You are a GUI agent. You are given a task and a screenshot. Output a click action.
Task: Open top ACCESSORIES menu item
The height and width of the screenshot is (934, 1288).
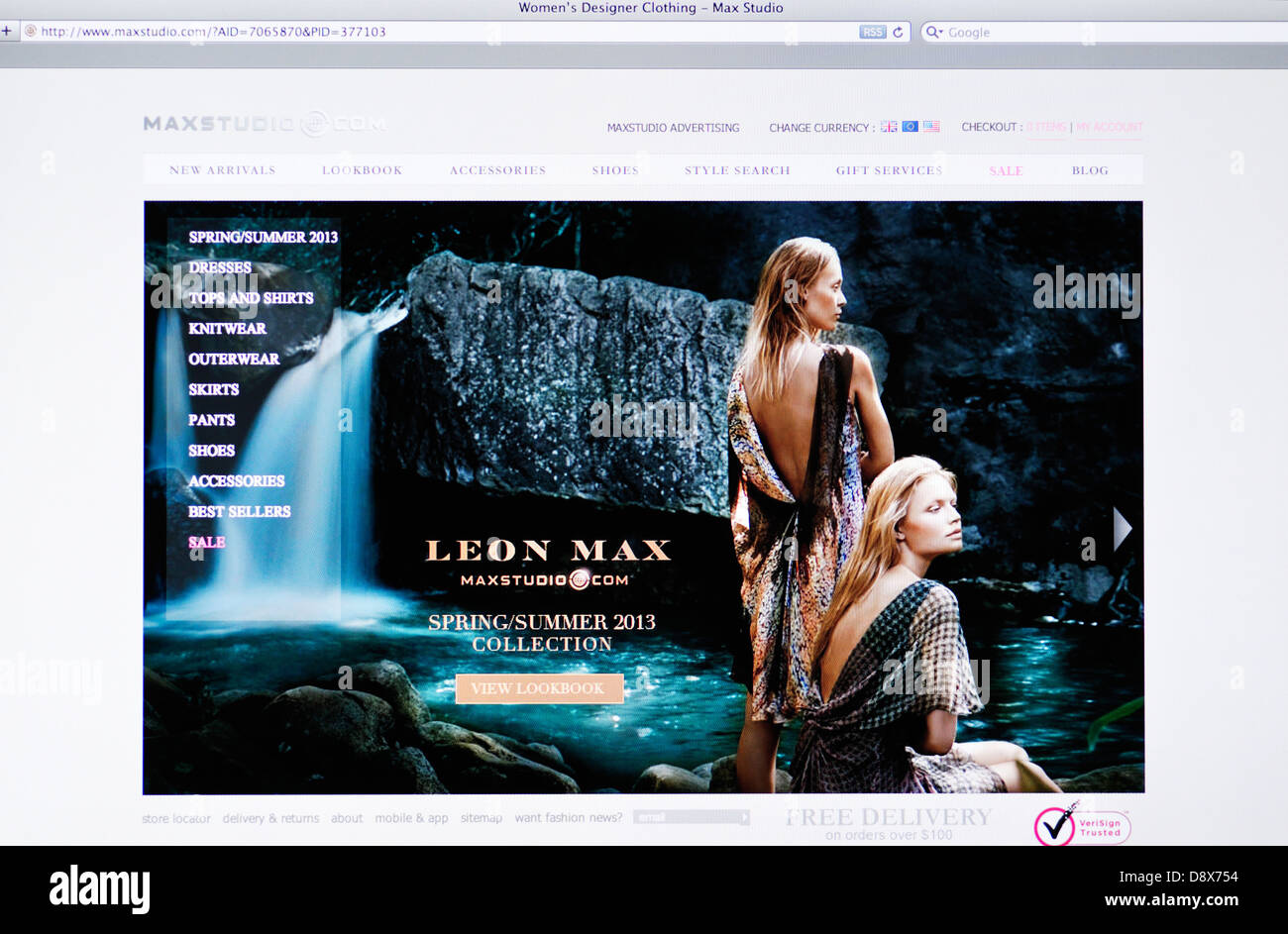click(497, 170)
